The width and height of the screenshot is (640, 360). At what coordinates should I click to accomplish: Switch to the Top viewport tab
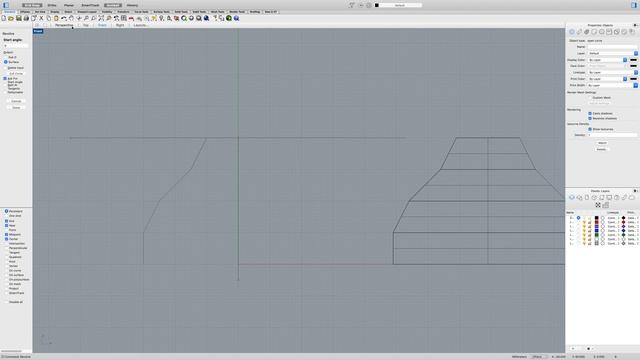(x=86, y=25)
